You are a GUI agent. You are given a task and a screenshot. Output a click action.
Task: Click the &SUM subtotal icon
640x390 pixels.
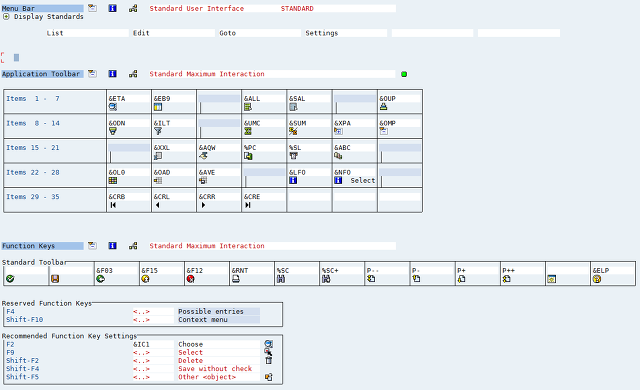pyautogui.click(x=293, y=131)
